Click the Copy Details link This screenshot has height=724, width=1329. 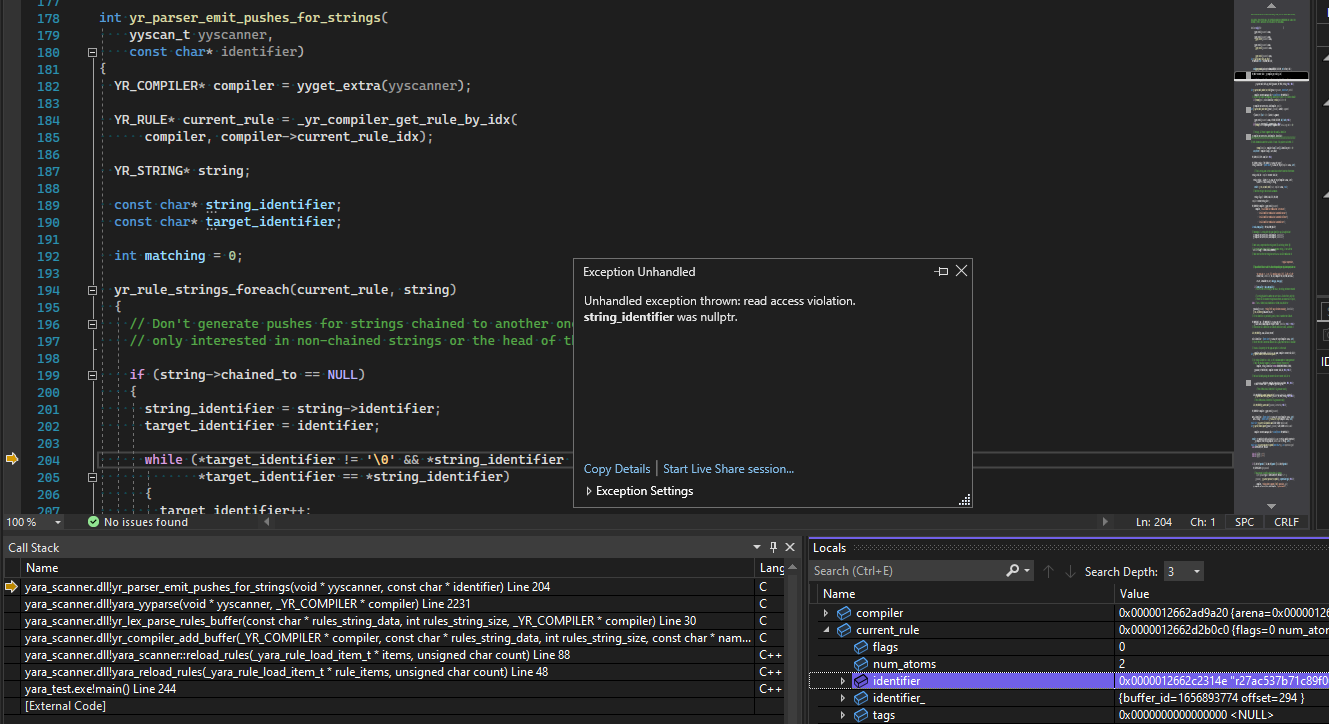(616, 468)
